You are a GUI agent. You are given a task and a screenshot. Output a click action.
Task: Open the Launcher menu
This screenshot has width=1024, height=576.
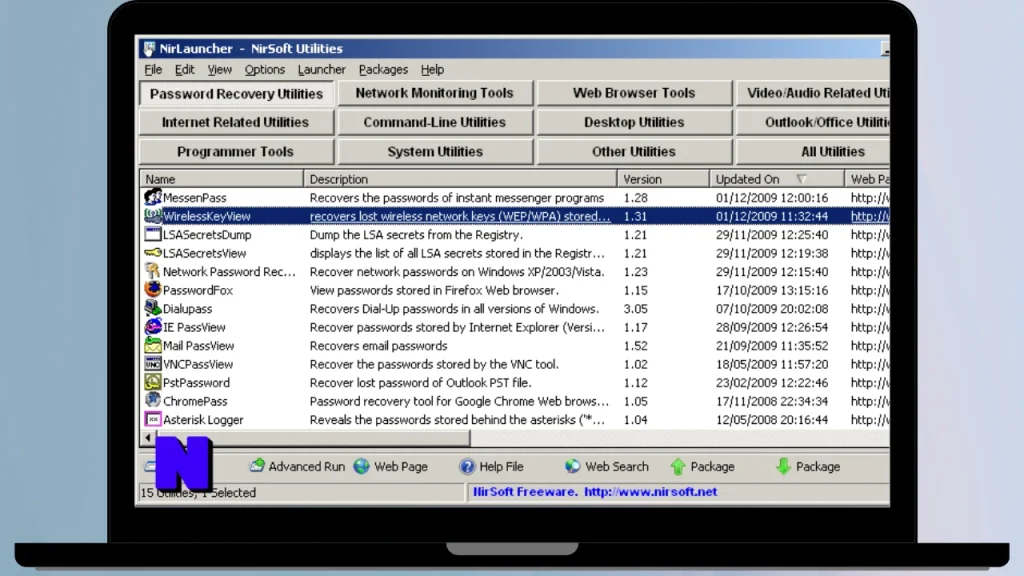click(321, 69)
